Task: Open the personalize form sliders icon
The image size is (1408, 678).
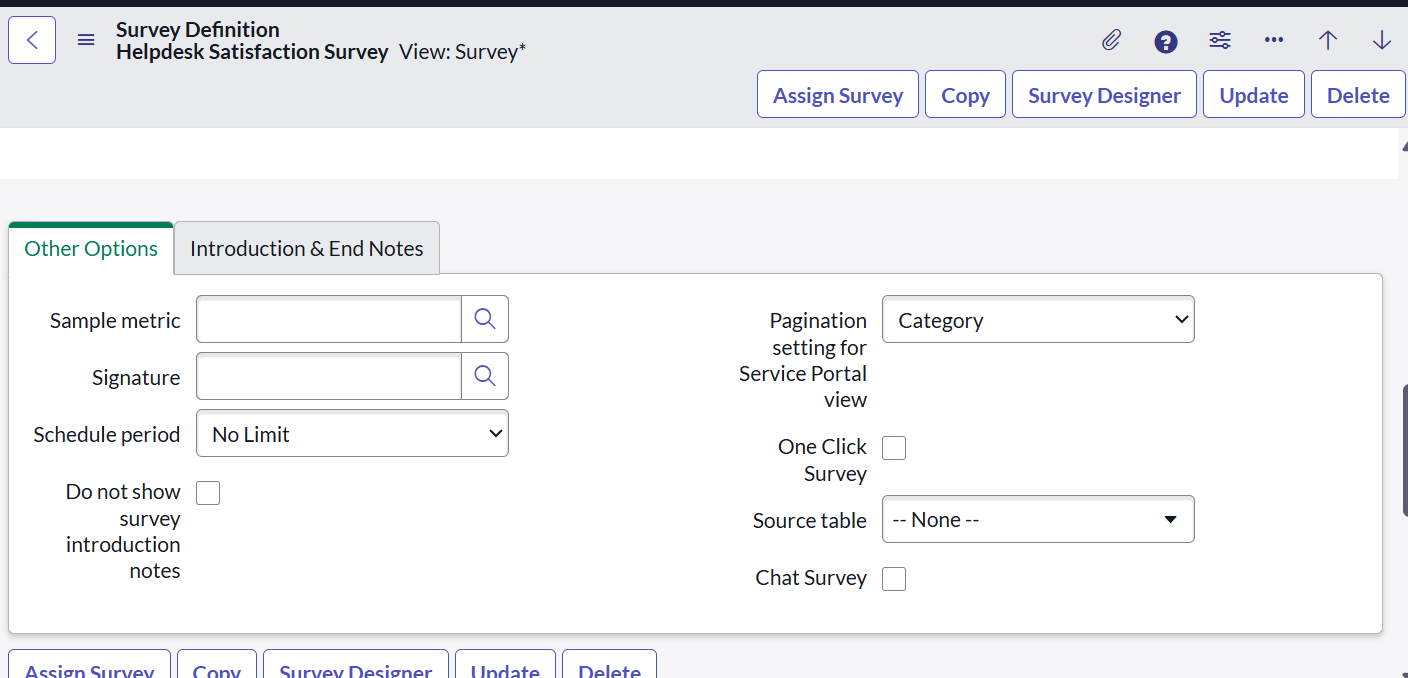Action: pyautogui.click(x=1220, y=40)
